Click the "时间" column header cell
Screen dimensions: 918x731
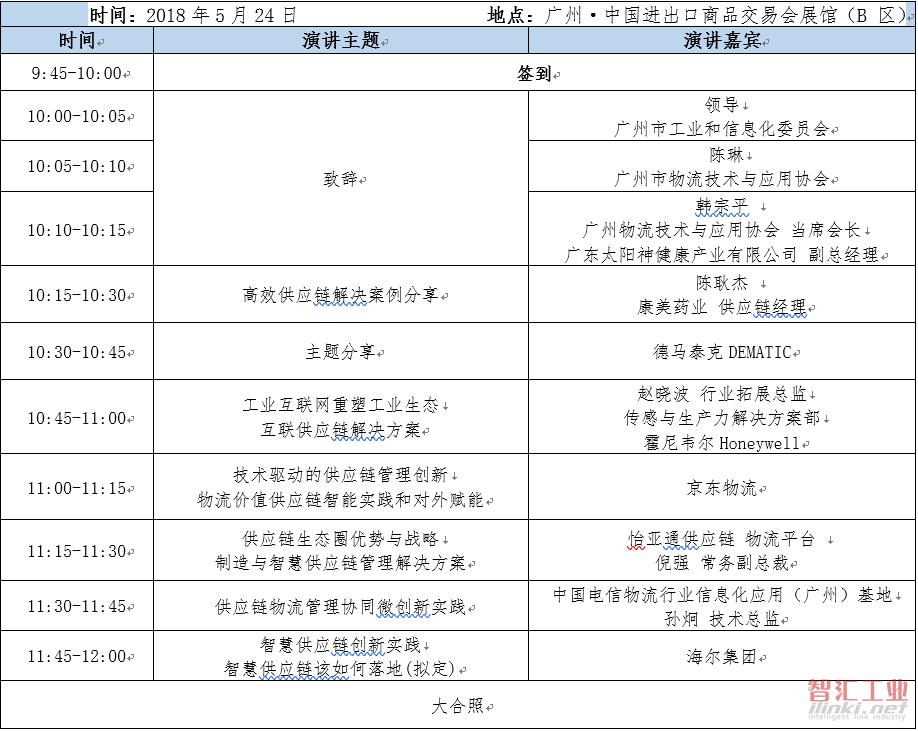[77, 40]
